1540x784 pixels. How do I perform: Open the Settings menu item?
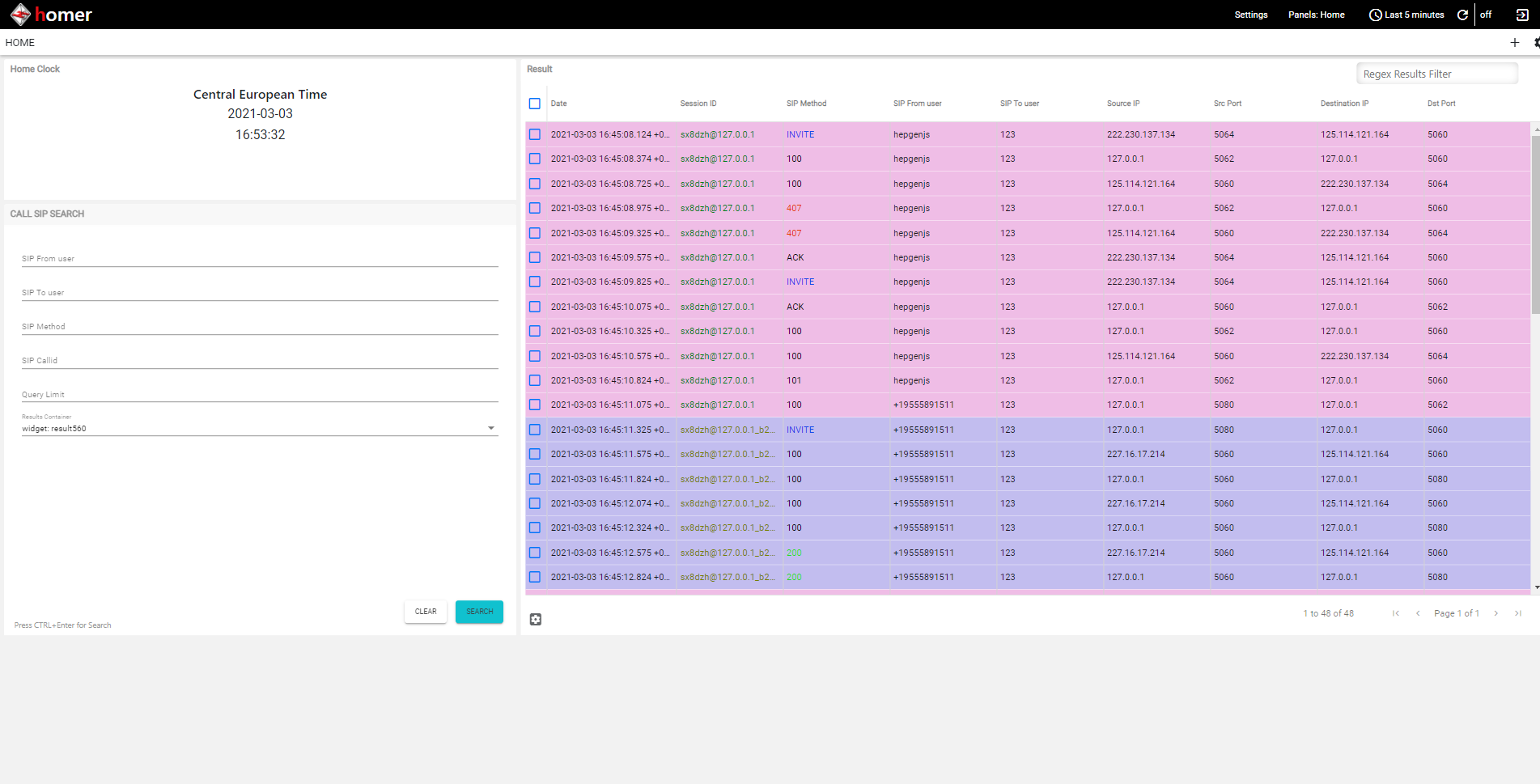point(1250,15)
